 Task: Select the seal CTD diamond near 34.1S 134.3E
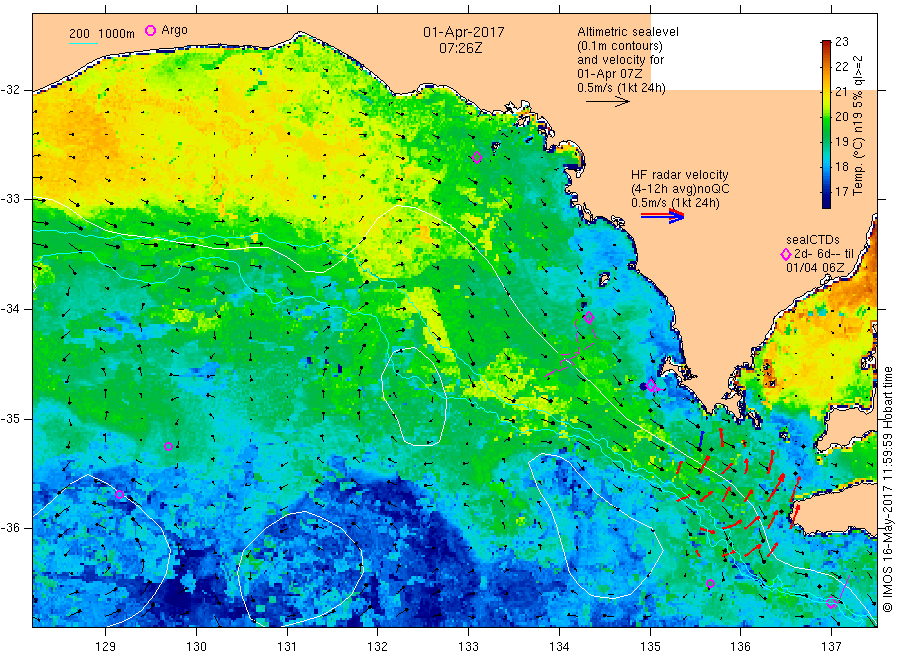click(x=589, y=317)
